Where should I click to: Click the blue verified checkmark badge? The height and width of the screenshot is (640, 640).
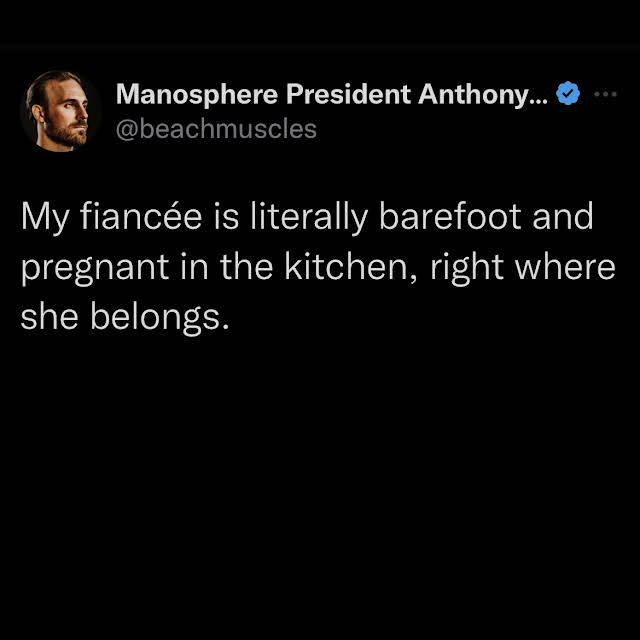(568, 95)
